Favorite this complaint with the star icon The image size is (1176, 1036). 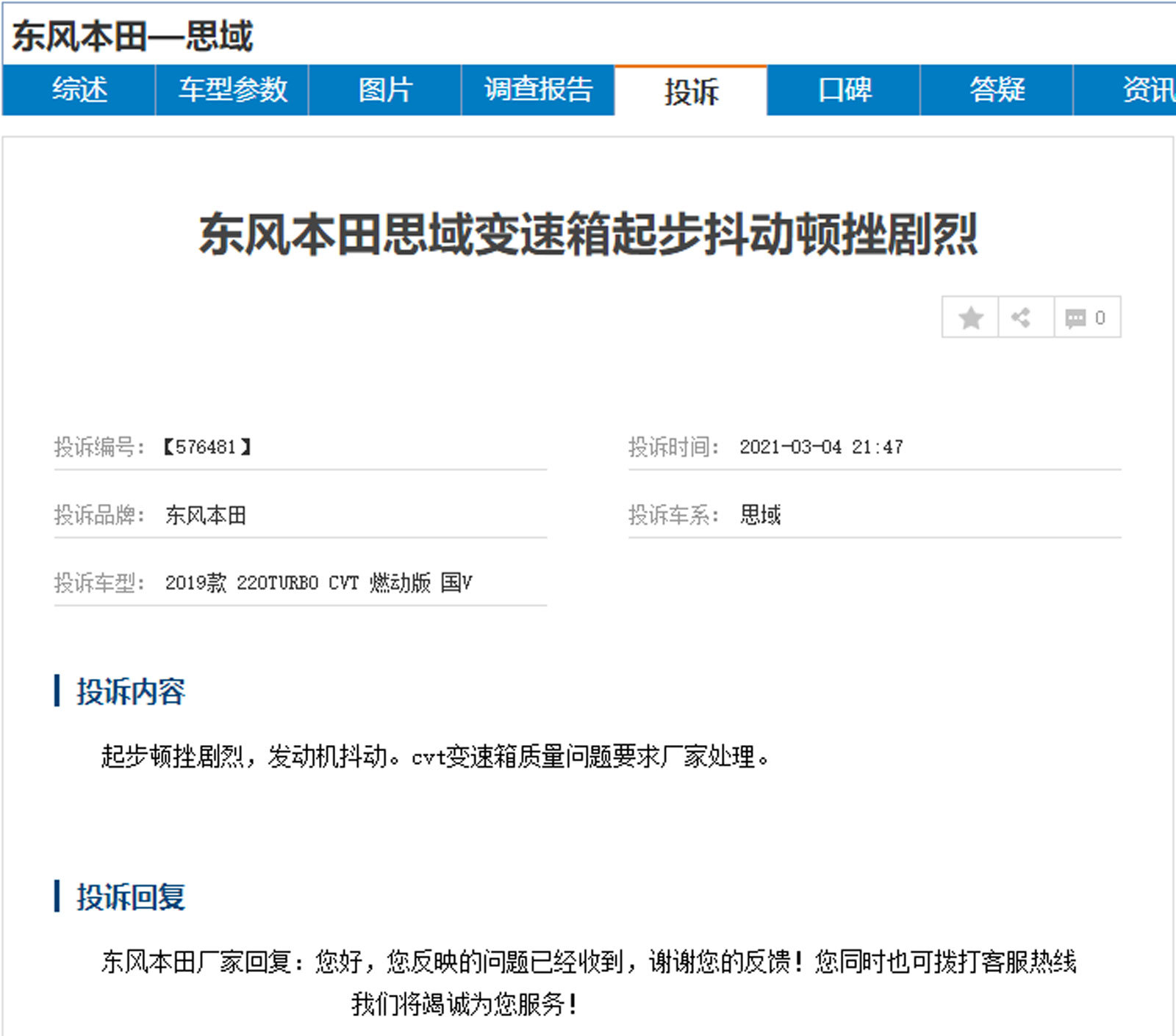[970, 317]
